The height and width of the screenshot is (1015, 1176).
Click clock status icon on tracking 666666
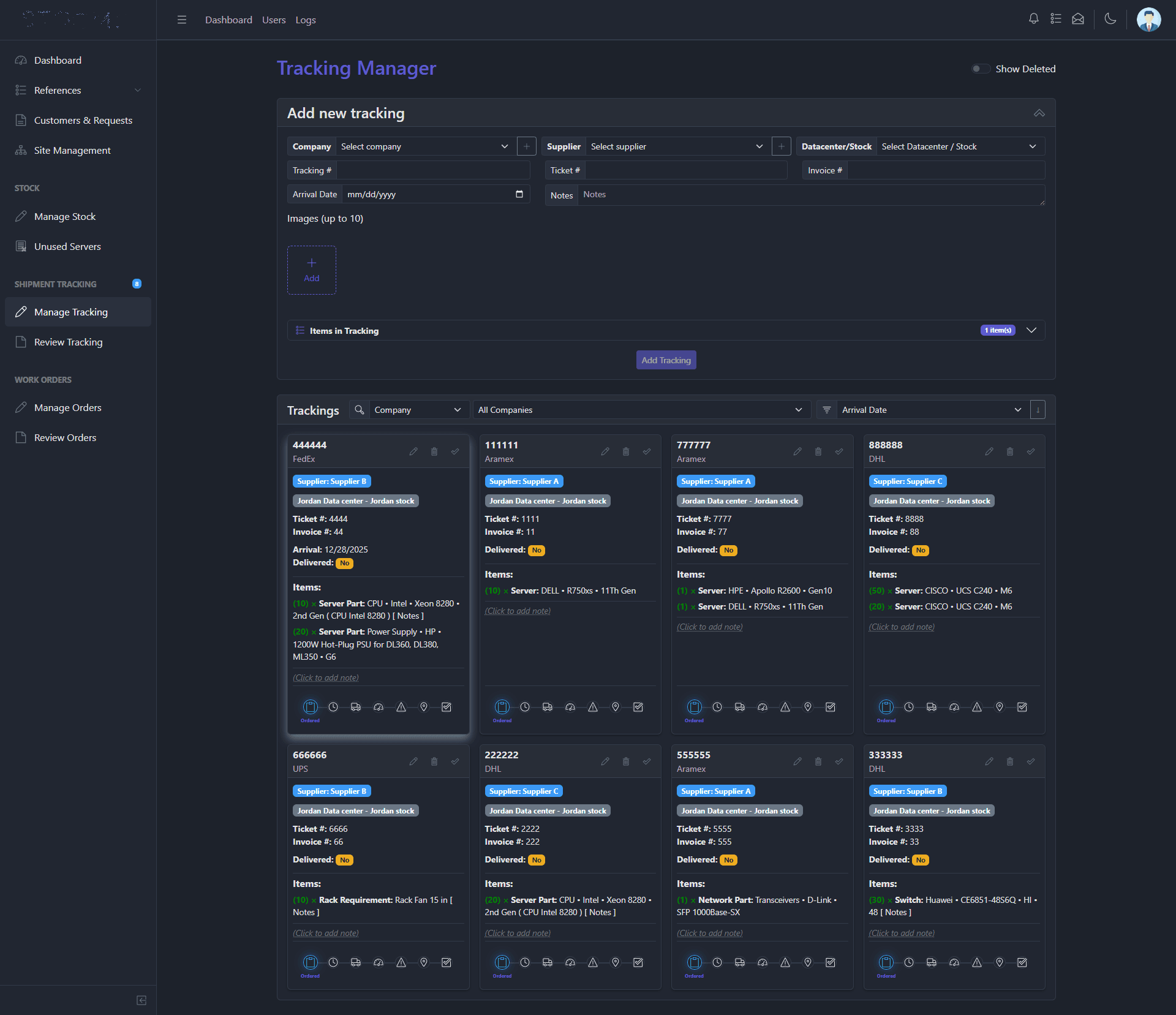[x=333, y=962]
